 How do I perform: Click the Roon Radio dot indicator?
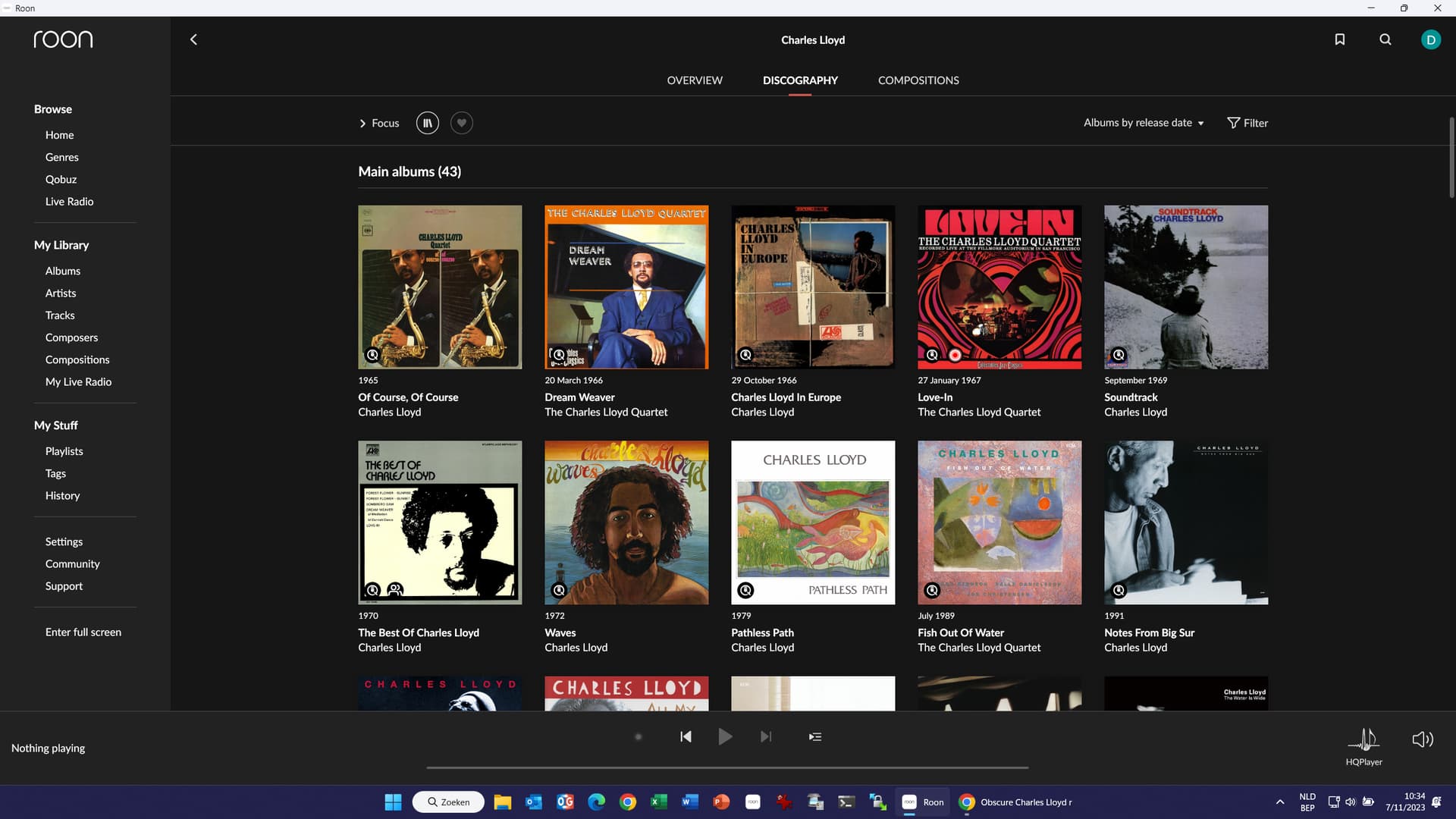[639, 736]
